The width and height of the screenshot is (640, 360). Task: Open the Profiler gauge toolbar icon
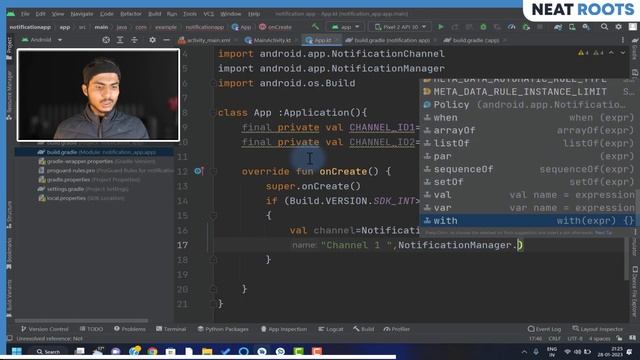pyautogui.click(x=511, y=27)
